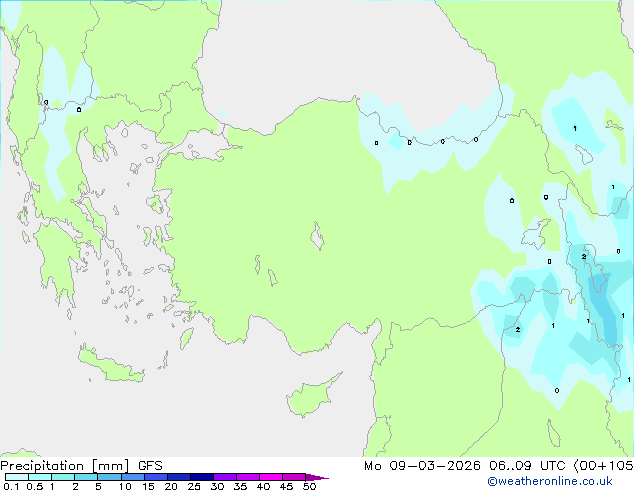Select the 1–2 mm legend color box
634x490 pixels.
click(x=63, y=477)
